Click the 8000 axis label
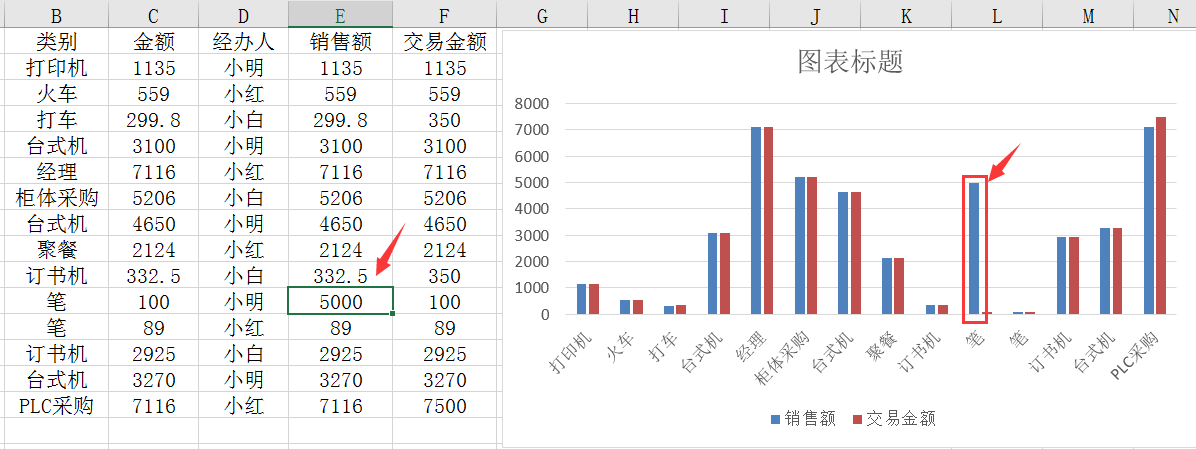Screen dimensions: 1196x449 click(x=530, y=104)
